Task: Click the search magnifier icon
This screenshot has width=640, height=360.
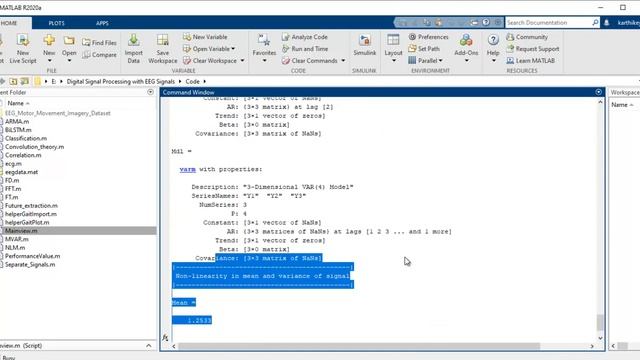Action: click(x=595, y=23)
